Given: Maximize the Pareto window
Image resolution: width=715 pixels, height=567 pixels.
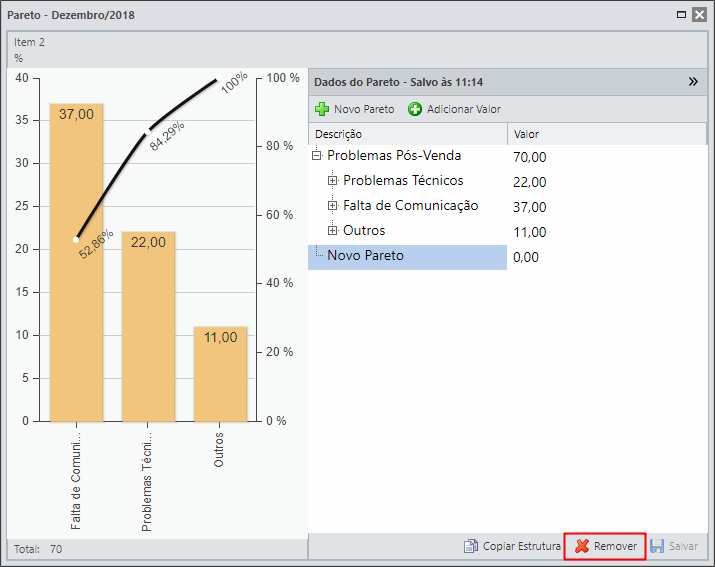Looking at the screenshot, I should 681,15.
